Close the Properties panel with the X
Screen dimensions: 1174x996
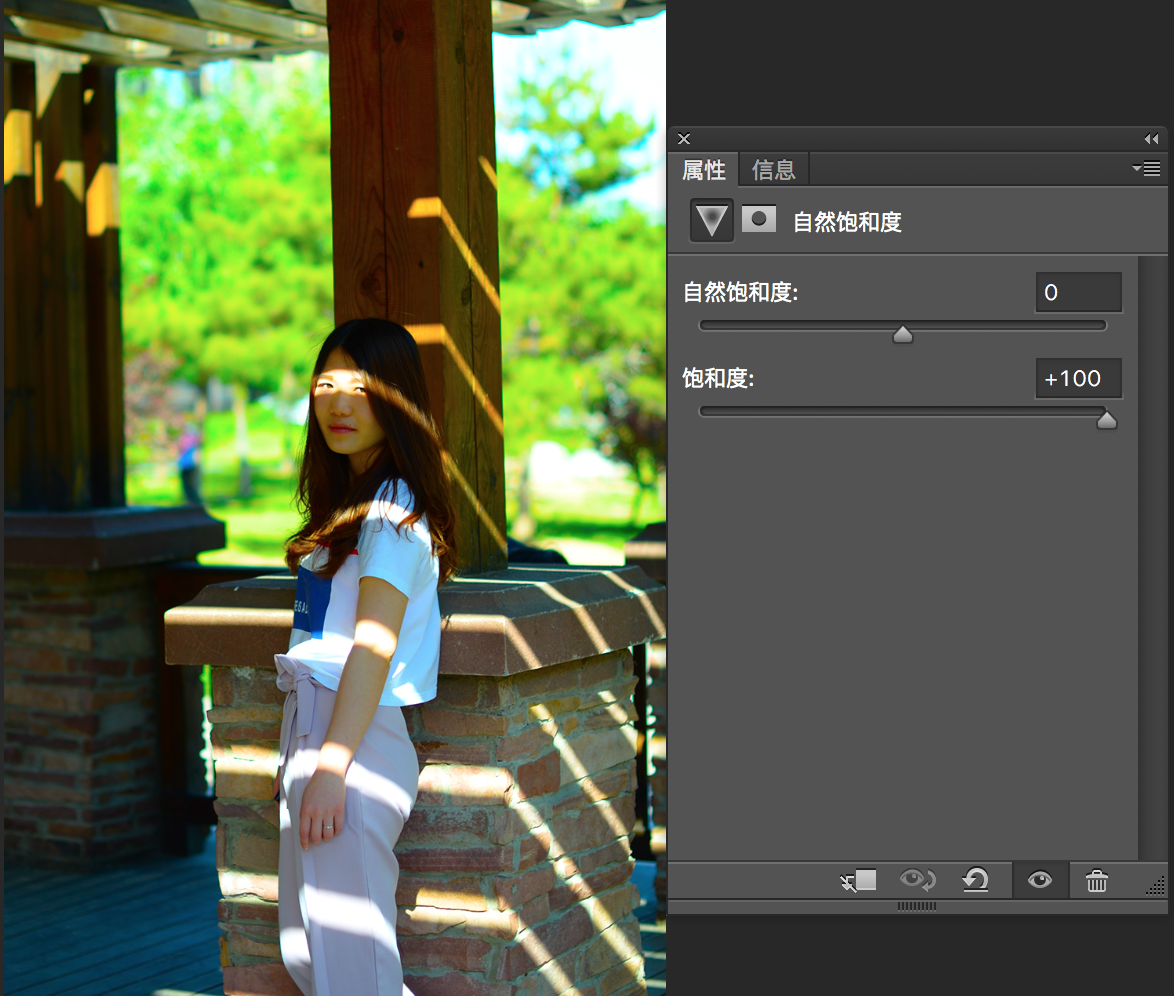(684, 139)
